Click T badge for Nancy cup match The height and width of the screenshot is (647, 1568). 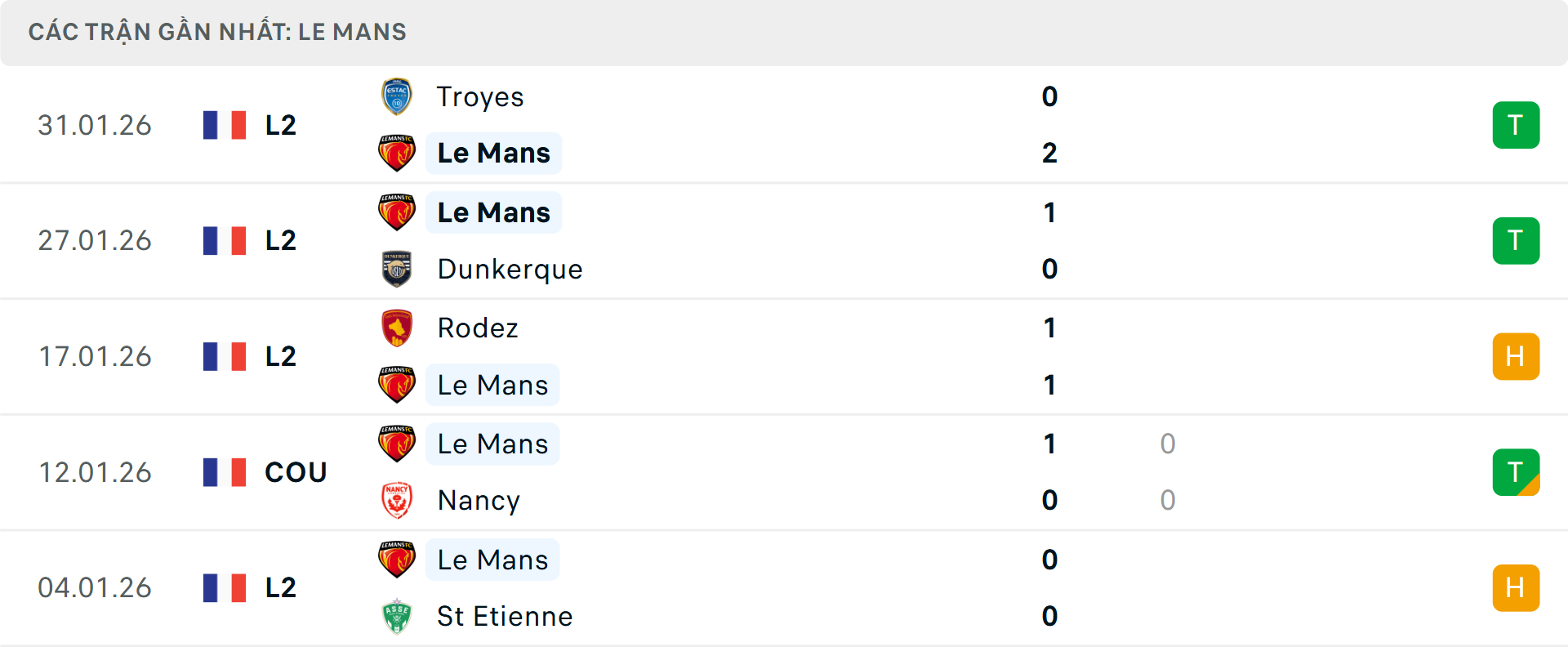1516,472
